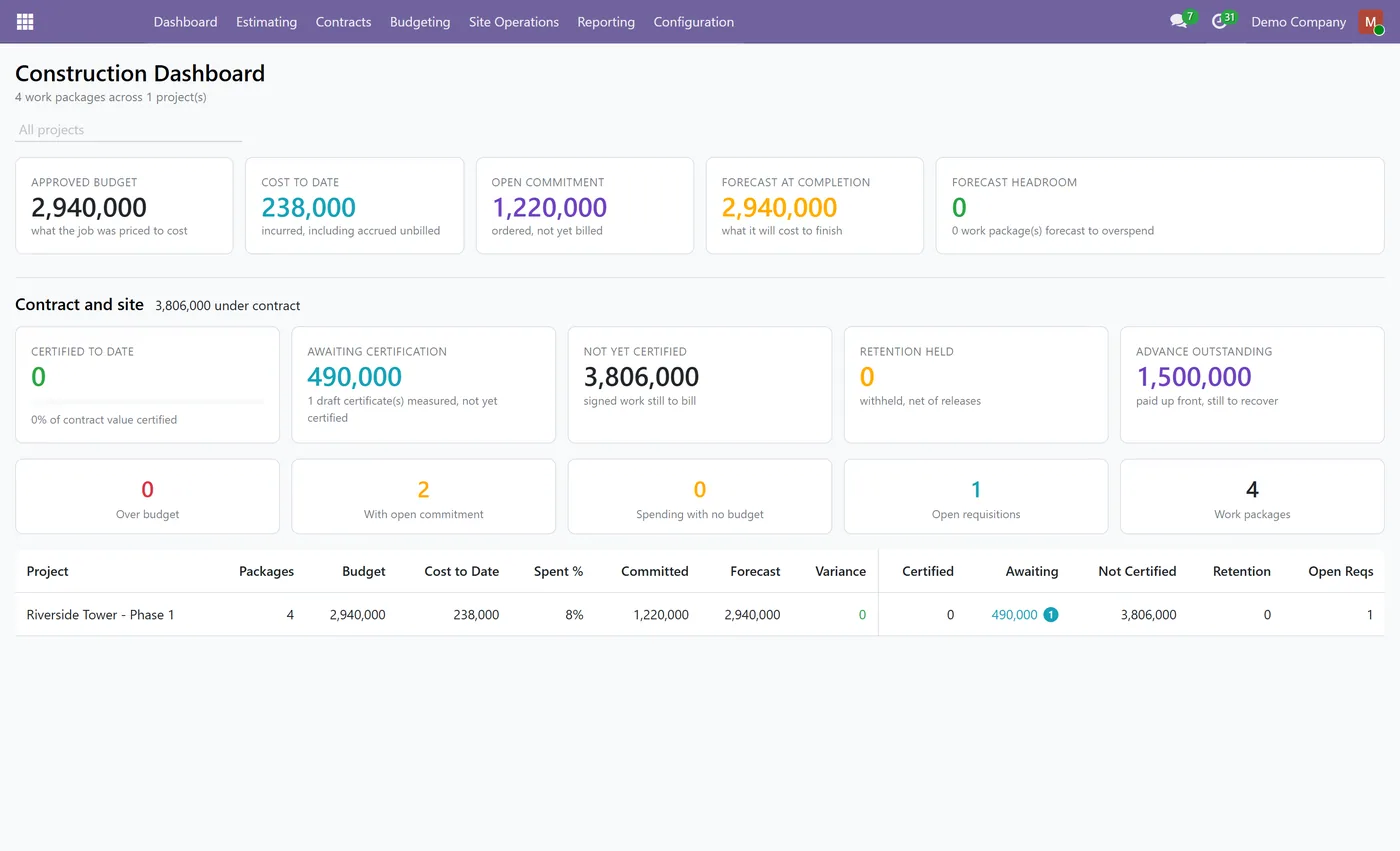Click the With open commitment tile
Screen dimensions: 1400x851
click(423, 496)
